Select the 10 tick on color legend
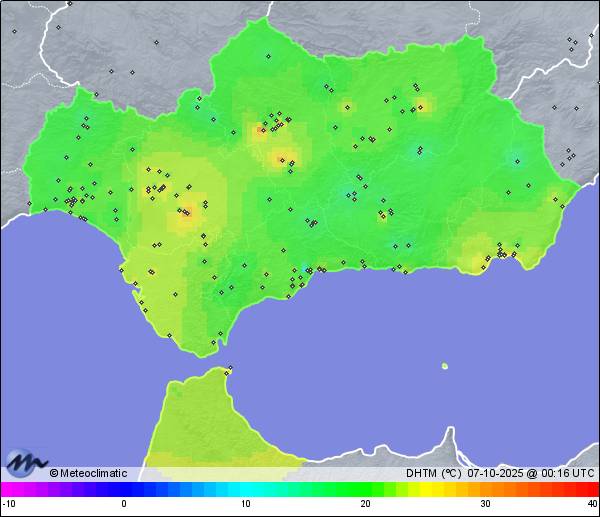 click(x=245, y=504)
